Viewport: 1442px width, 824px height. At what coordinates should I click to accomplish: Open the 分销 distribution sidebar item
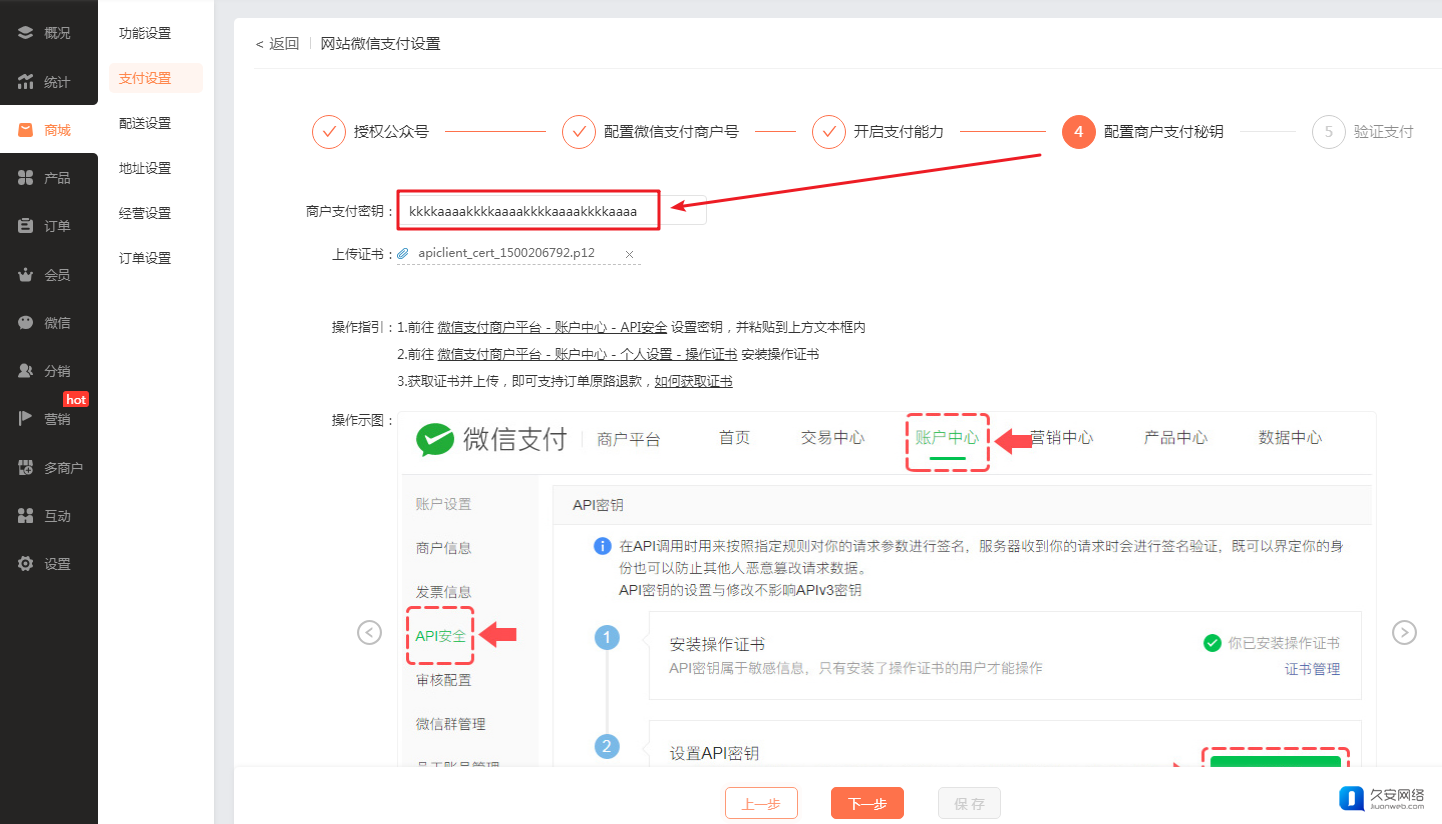click(48, 371)
